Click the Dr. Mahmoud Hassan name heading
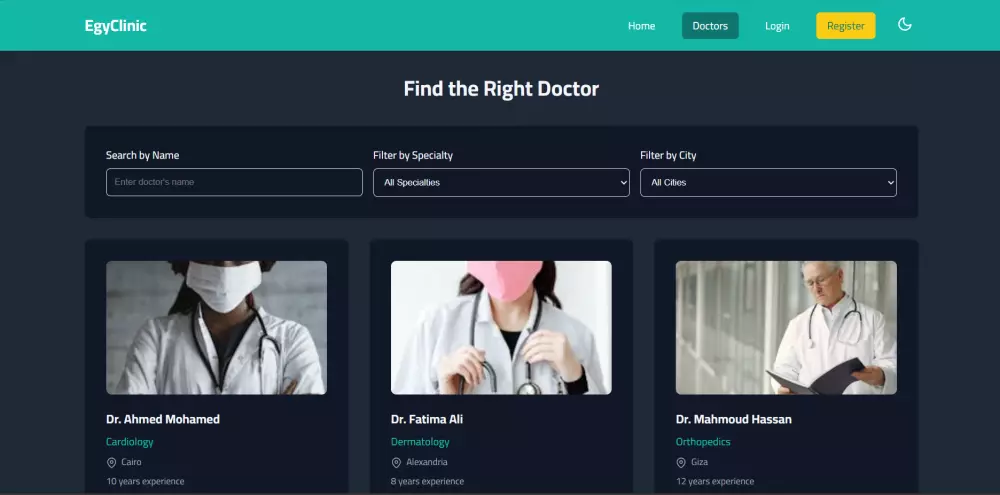The image size is (1000, 495). 733,419
